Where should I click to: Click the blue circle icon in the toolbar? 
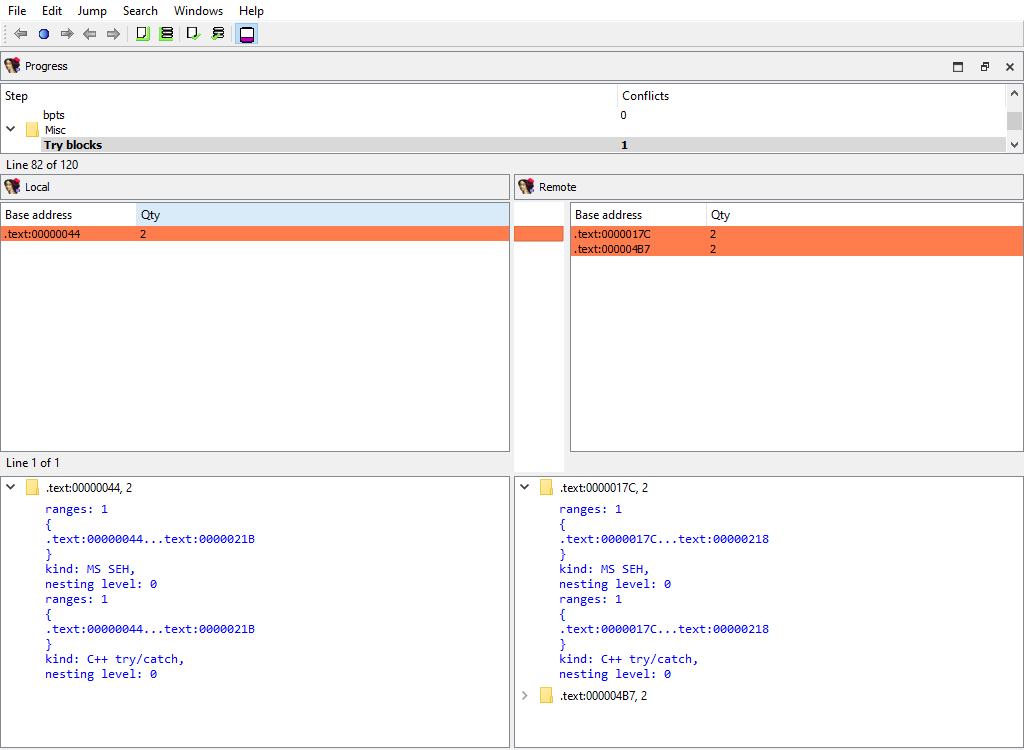tap(43, 34)
